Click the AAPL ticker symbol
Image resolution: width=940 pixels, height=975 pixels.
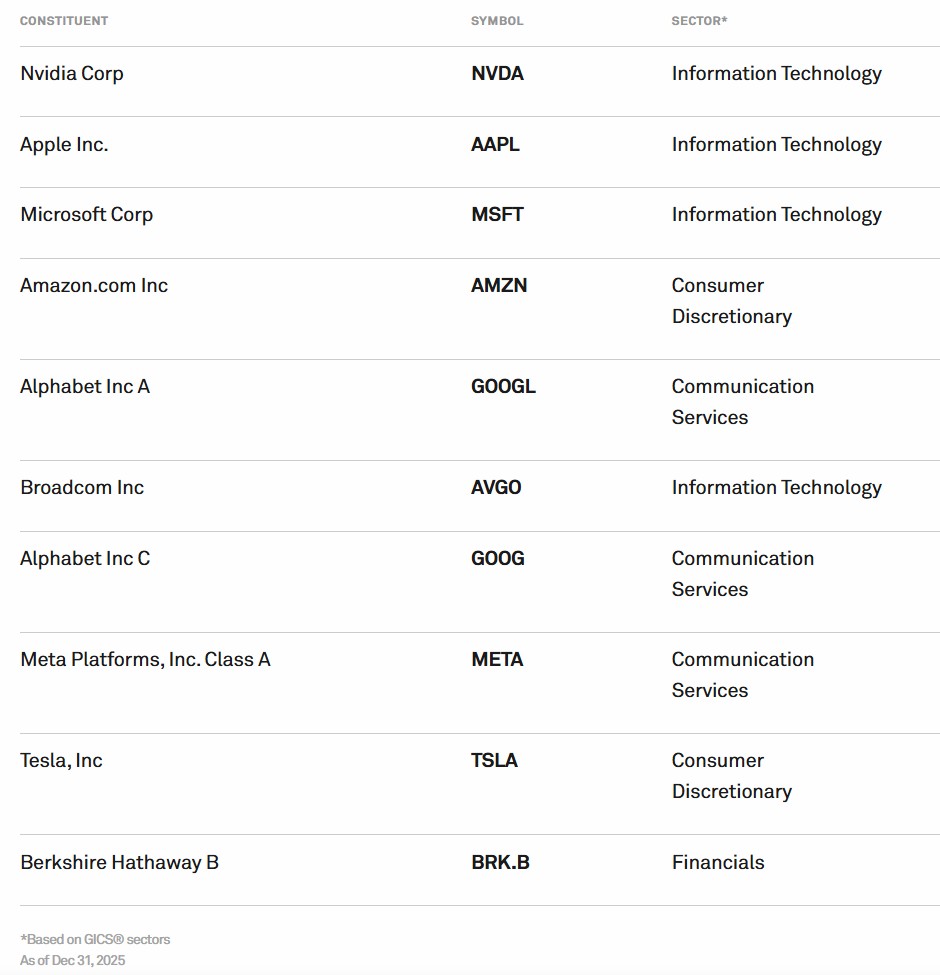pyautogui.click(x=495, y=145)
